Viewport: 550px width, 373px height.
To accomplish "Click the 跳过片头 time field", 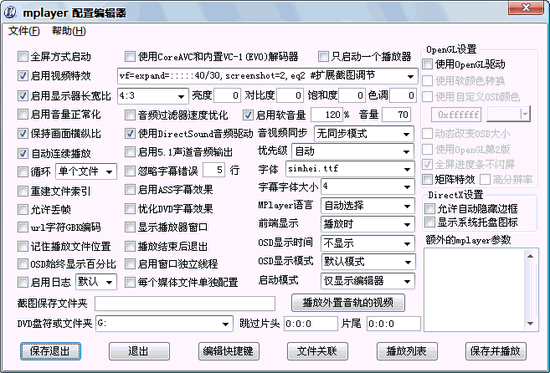I will click(x=311, y=324).
